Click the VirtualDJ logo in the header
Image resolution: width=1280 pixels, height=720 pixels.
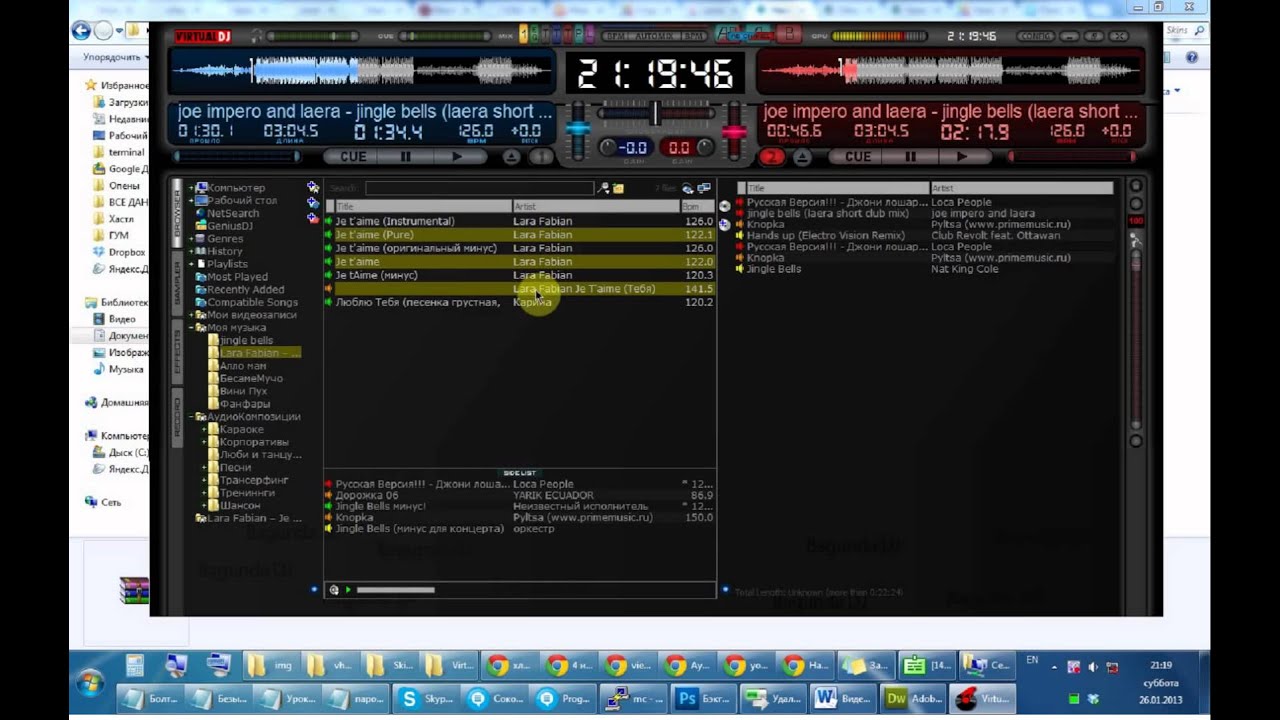[x=203, y=37]
